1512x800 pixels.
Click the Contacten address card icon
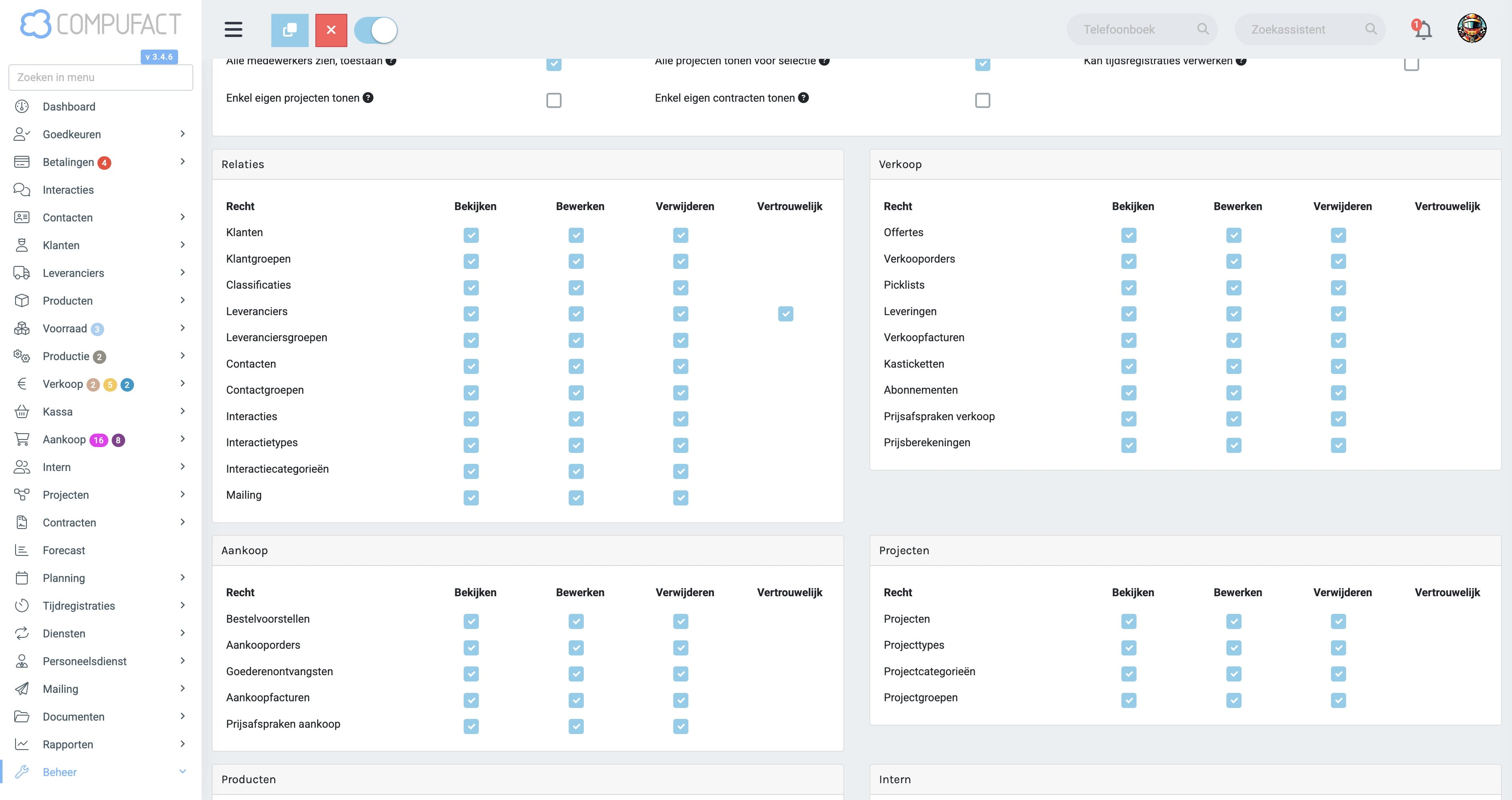22,217
